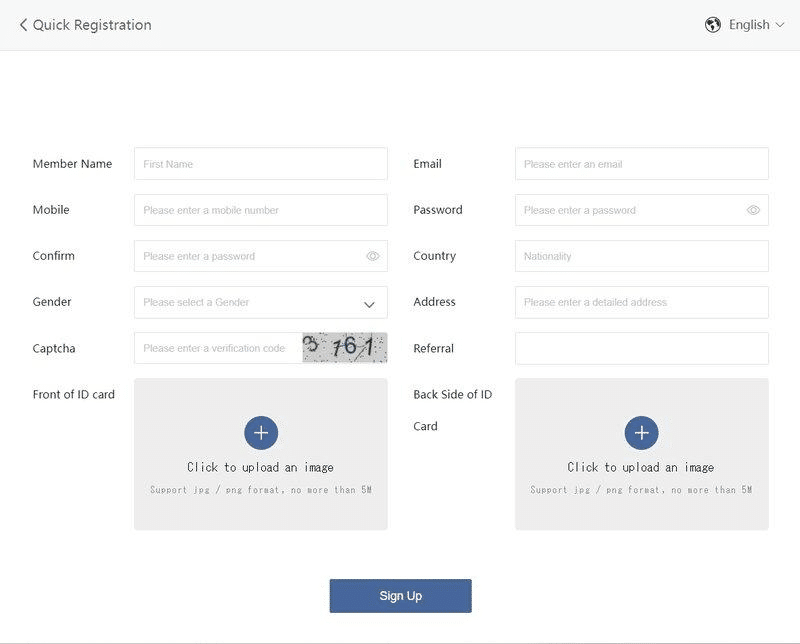Expand the English language selector

(x=757, y=25)
